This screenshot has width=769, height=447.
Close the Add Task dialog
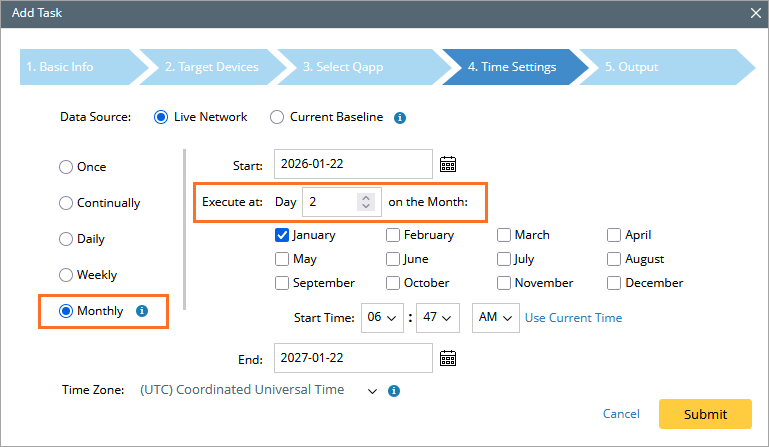pyautogui.click(x=756, y=14)
